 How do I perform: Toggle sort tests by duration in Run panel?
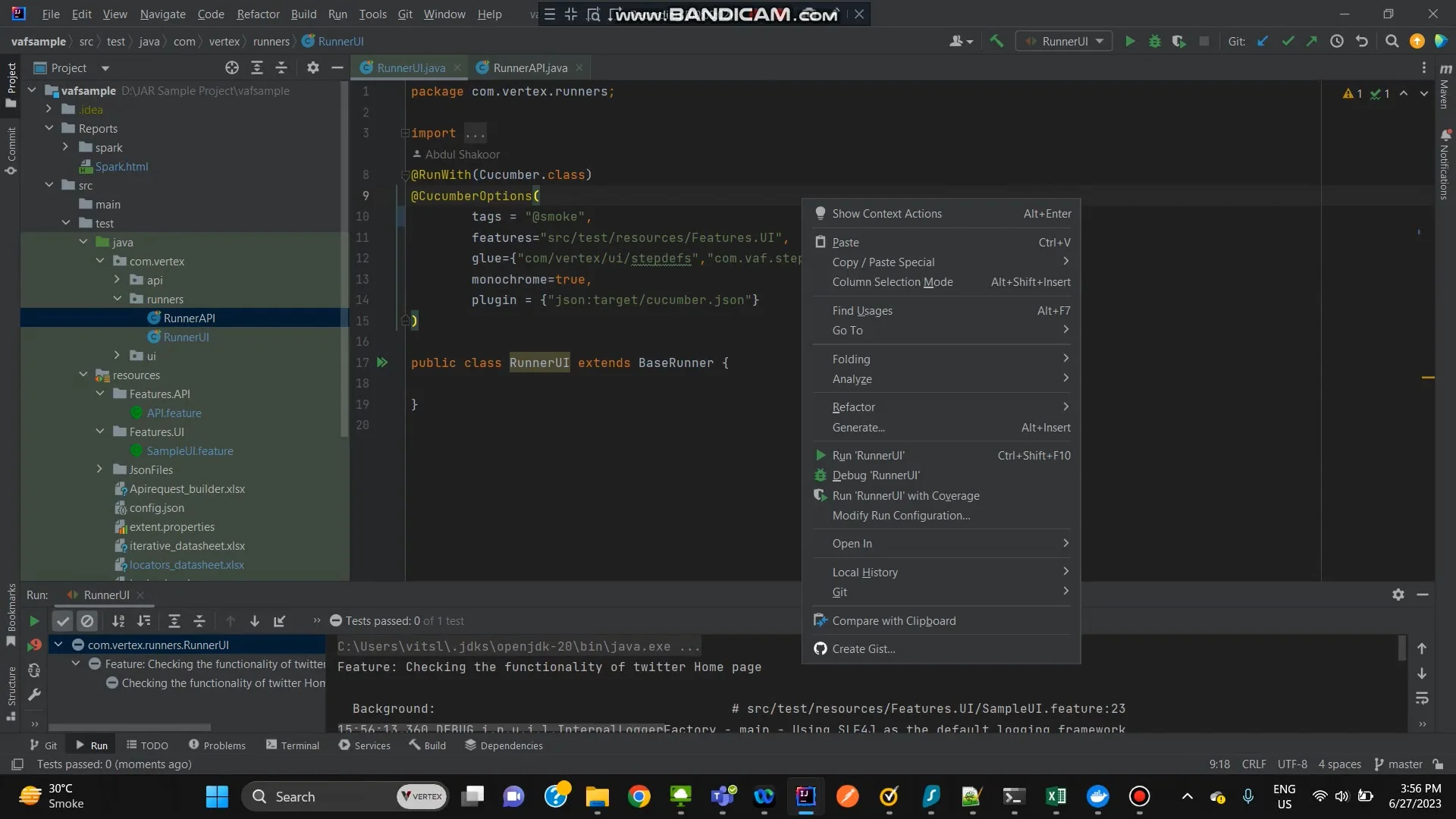coord(144,621)
